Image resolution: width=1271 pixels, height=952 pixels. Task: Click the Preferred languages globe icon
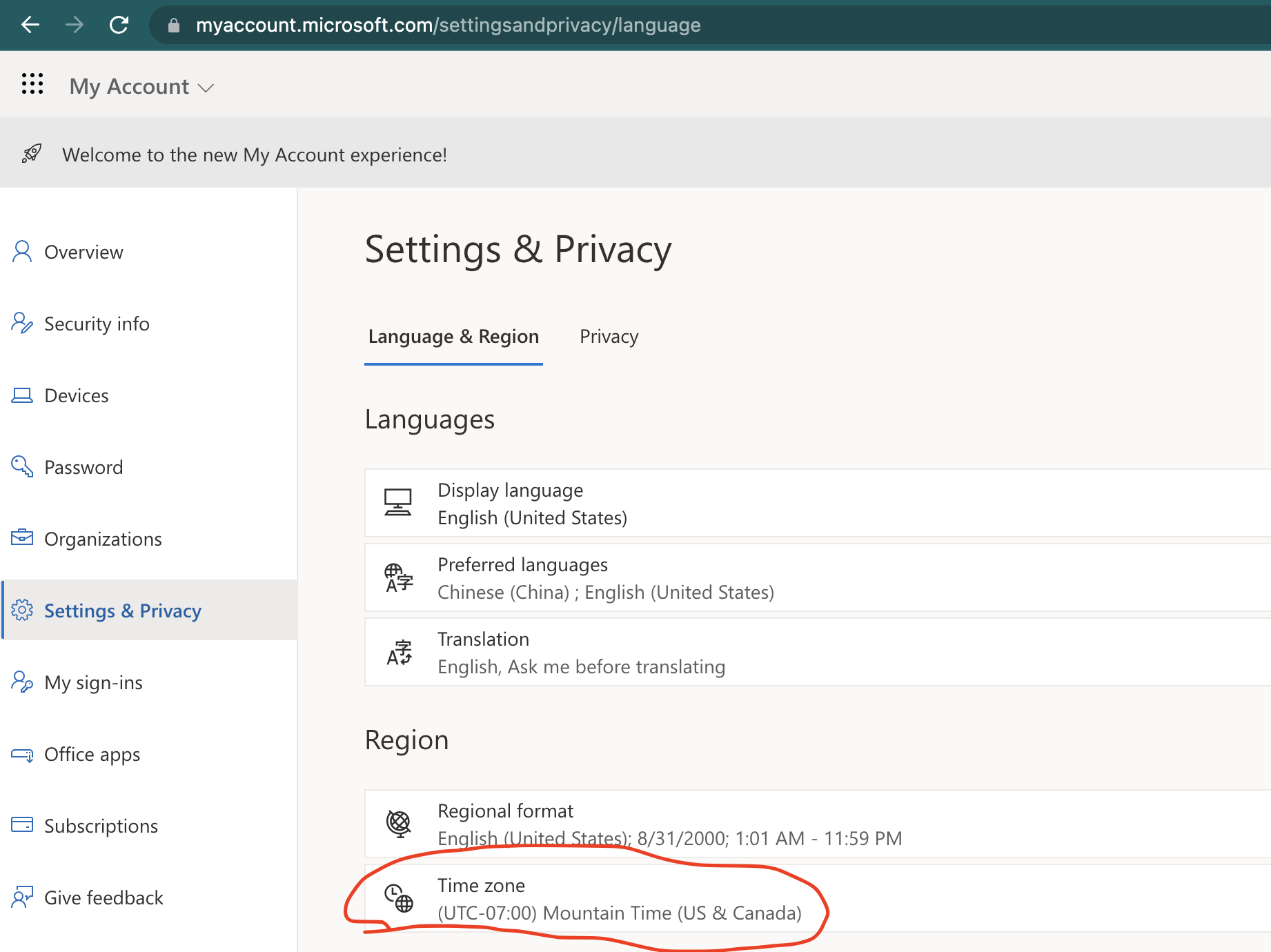click(398, 577)
